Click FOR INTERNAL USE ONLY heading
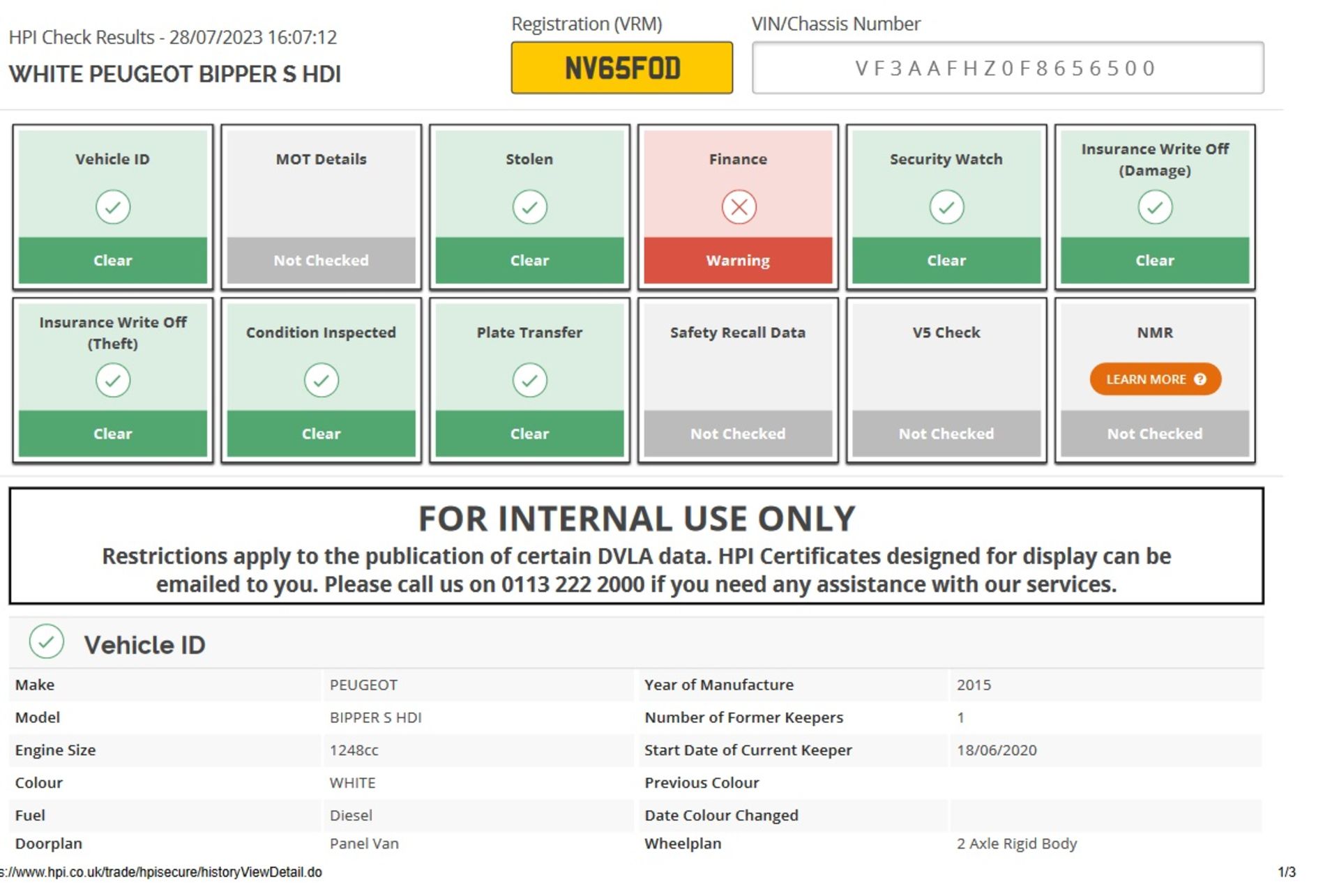Viewport: 1339px width, 896px height. tap(637, 519)
